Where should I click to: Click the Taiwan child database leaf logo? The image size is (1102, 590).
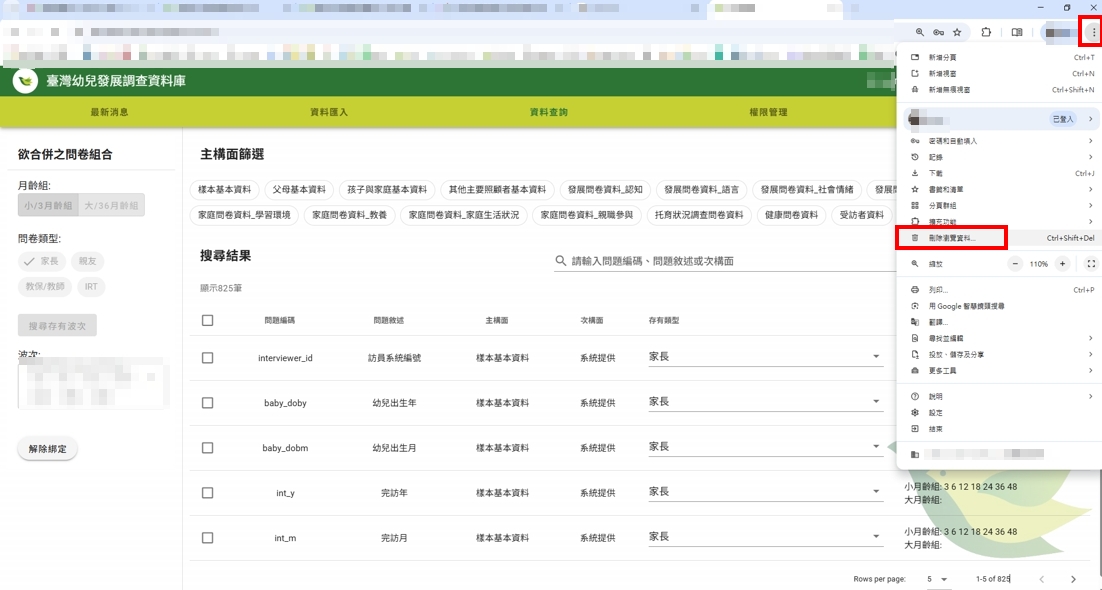coord(26,81)
